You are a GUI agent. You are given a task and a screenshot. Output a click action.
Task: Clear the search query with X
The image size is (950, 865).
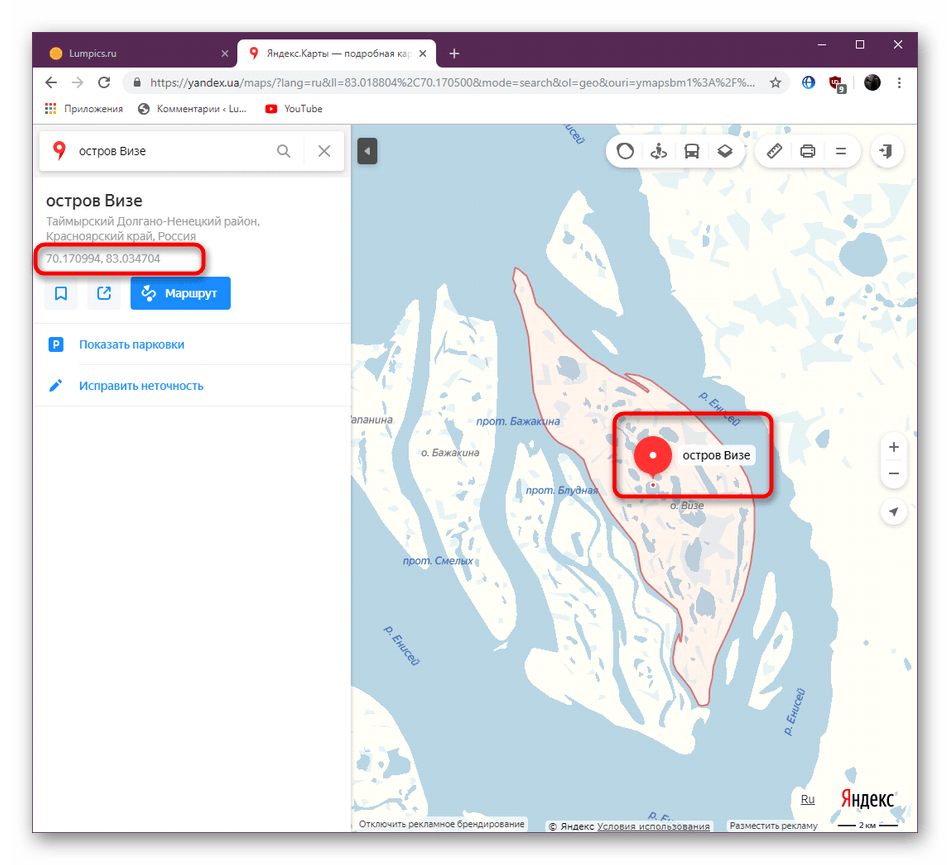pyautogui.click(x=324, y=151)
